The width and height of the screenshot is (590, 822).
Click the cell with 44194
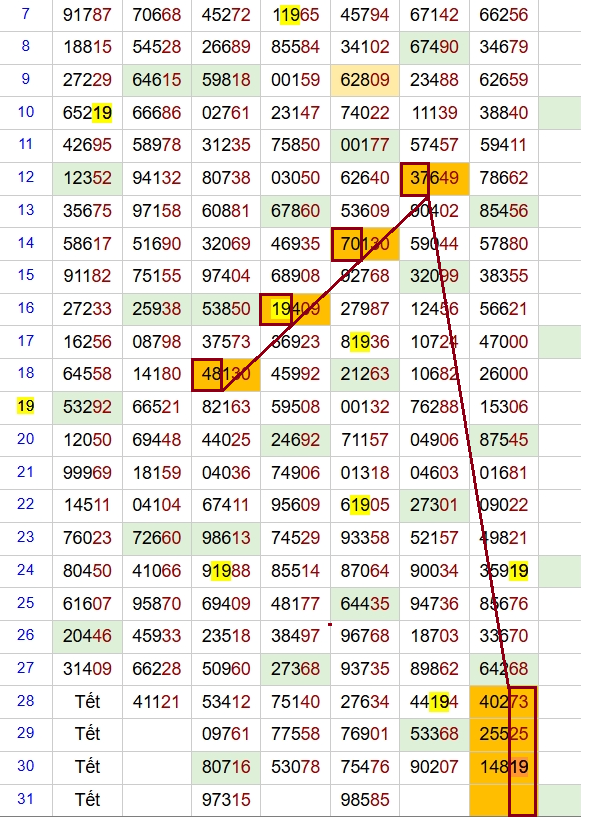pos(434,702)
